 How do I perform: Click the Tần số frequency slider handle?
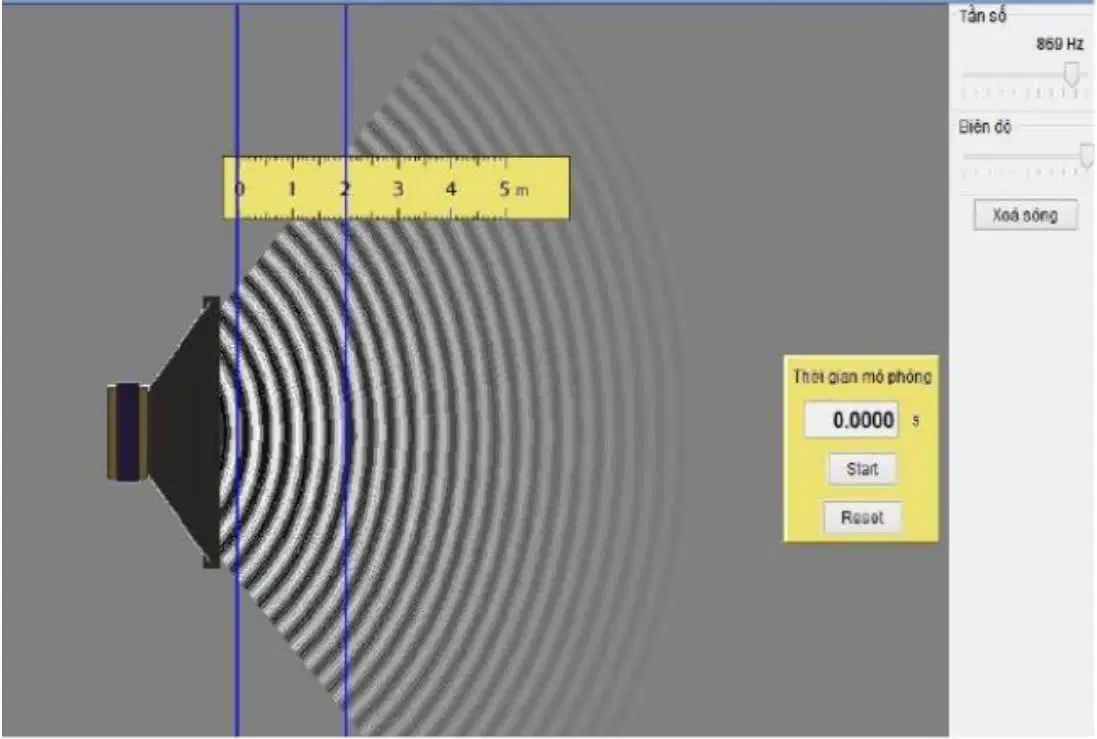1071,74
